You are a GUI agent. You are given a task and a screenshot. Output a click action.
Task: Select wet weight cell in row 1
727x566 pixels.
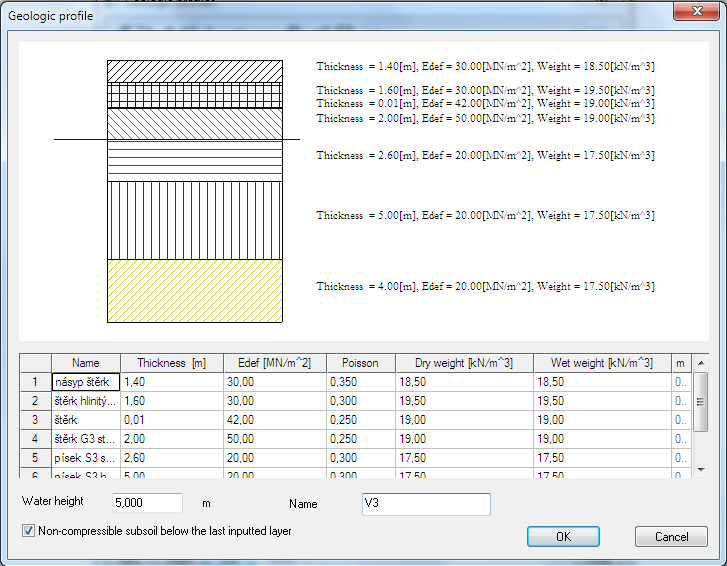click(x=602, y=382)
